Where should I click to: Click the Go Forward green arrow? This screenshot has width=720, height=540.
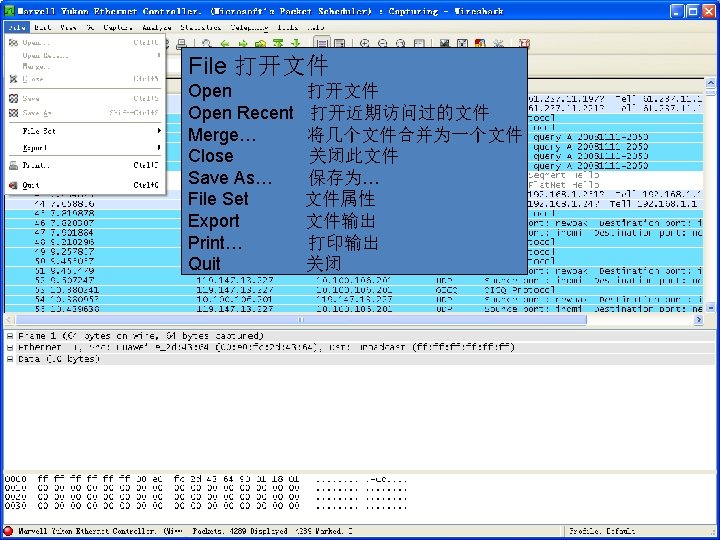243,44
